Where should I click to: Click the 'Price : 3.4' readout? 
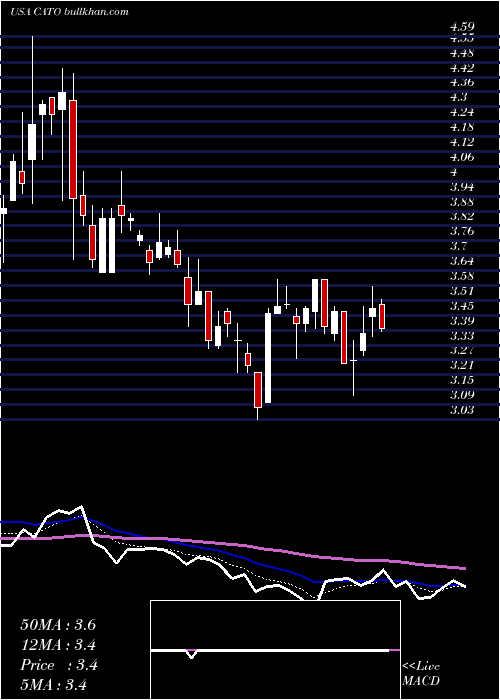(59, 665)
